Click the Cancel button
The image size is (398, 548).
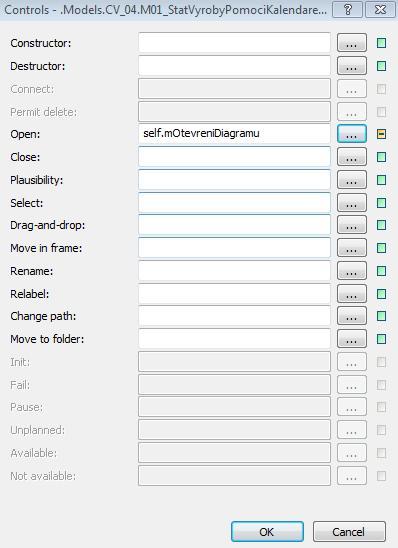point(349,532)
